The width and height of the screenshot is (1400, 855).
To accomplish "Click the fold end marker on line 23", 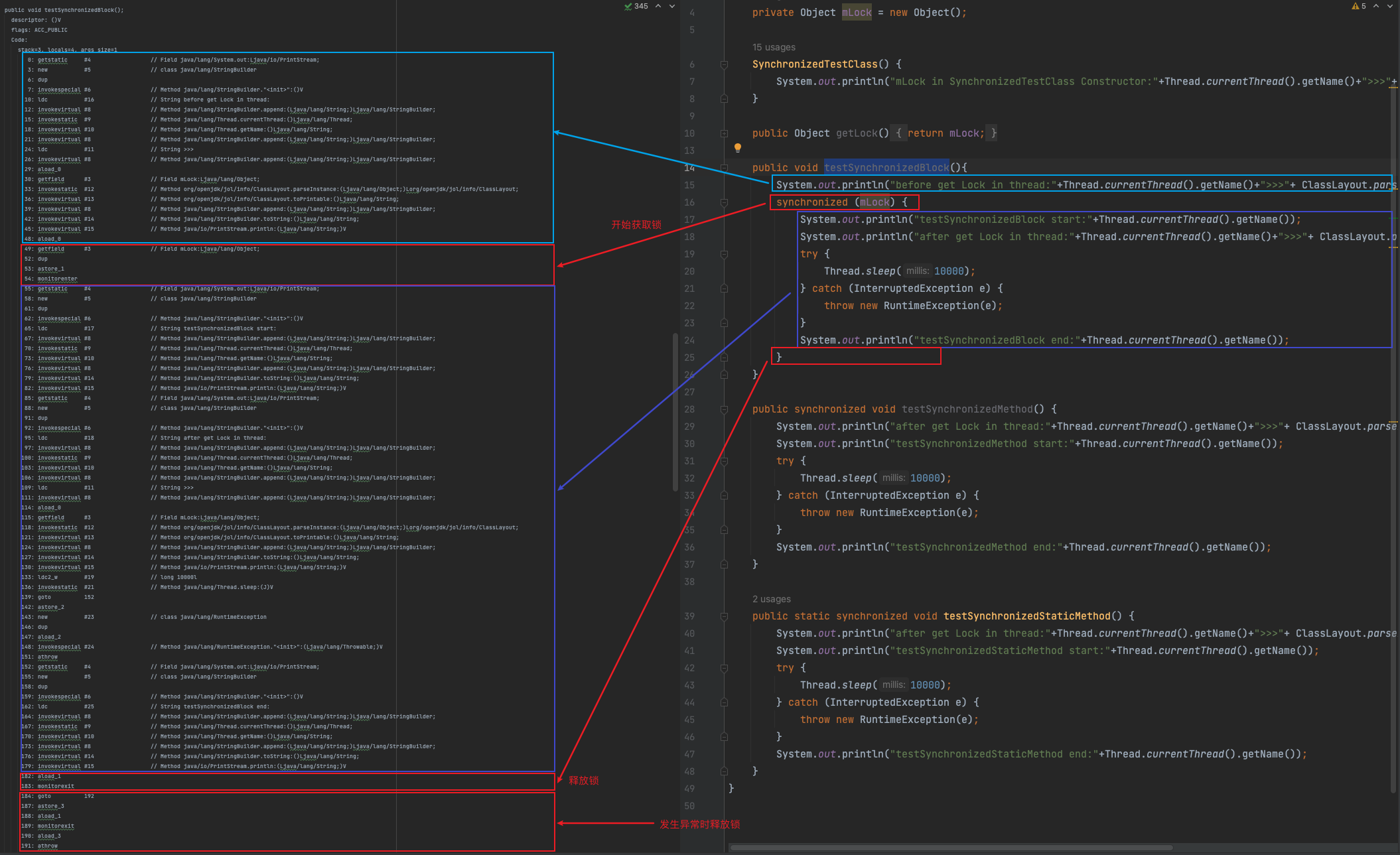I will 724,323.
